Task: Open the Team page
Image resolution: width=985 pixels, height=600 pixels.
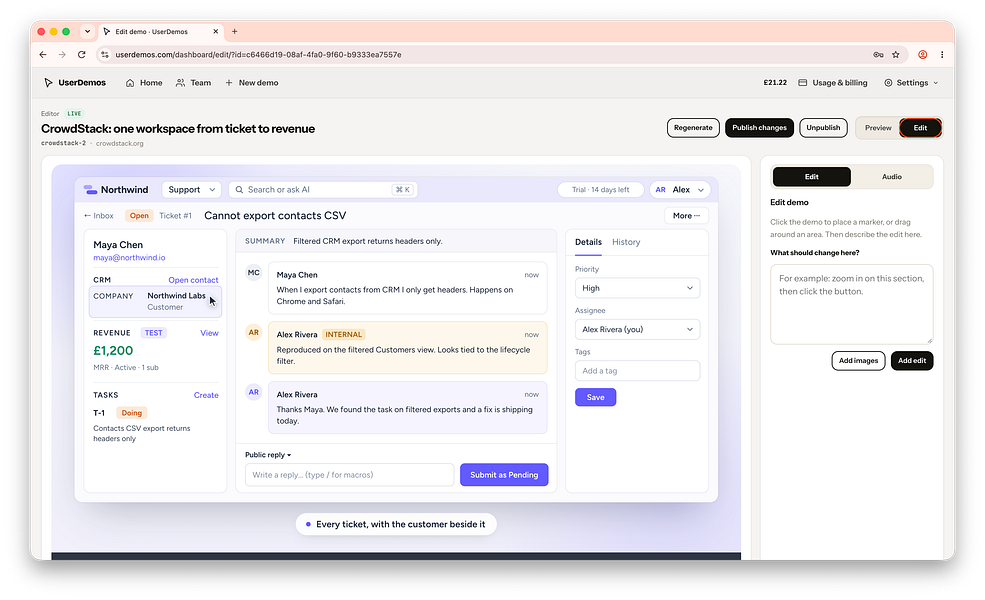Action: coord(193,83)
